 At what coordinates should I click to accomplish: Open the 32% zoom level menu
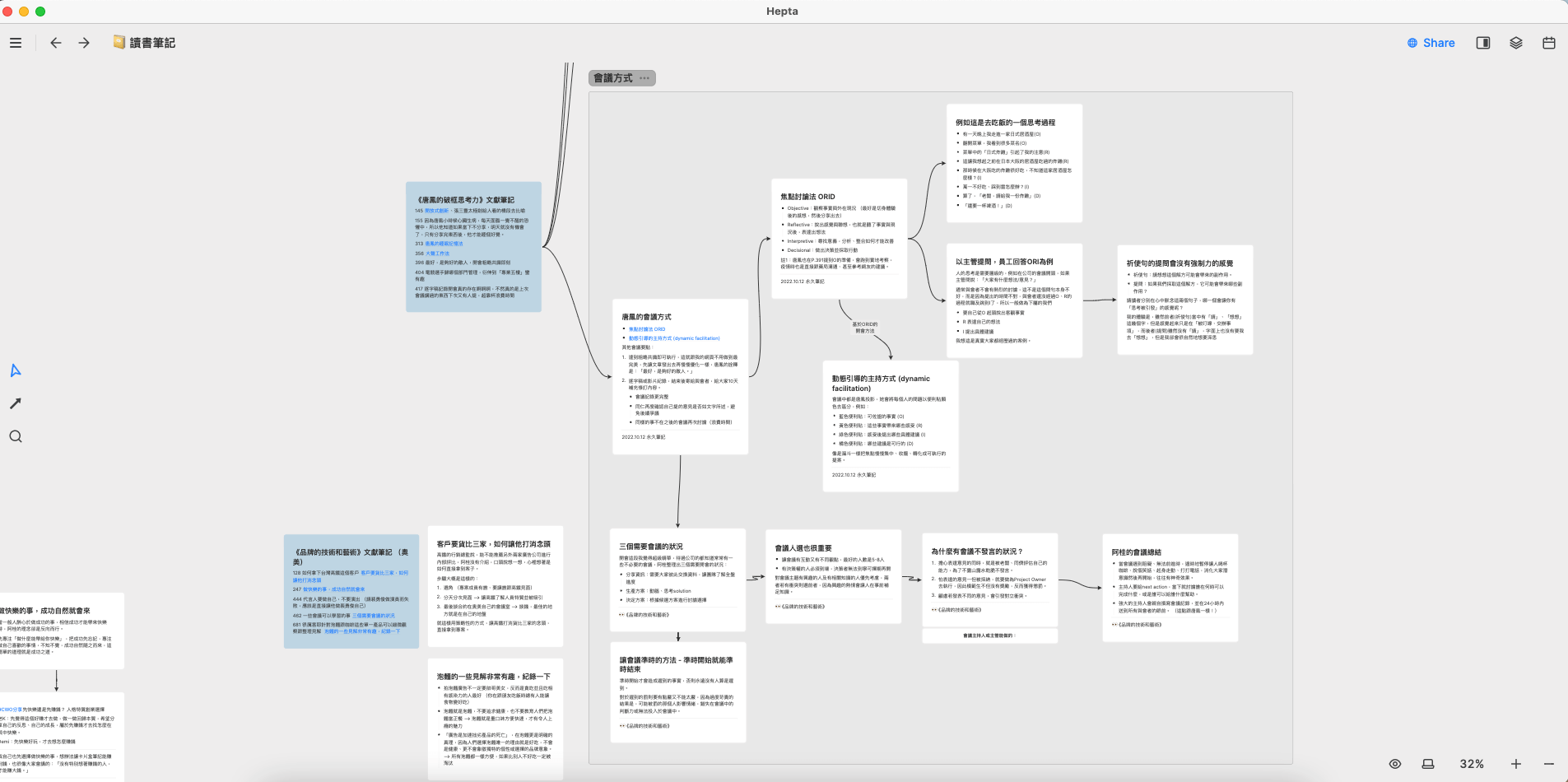pyautogui.click(x=1472, y=764)
